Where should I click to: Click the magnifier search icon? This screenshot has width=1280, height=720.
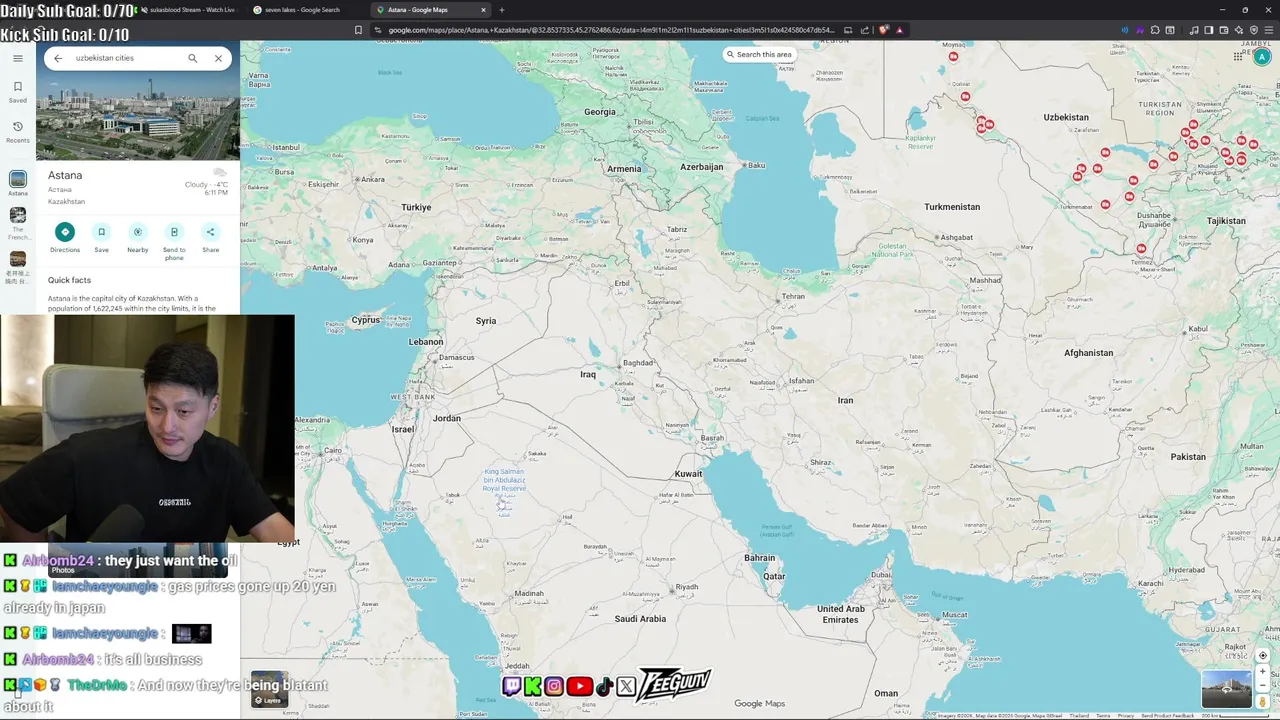click(193, 58)
